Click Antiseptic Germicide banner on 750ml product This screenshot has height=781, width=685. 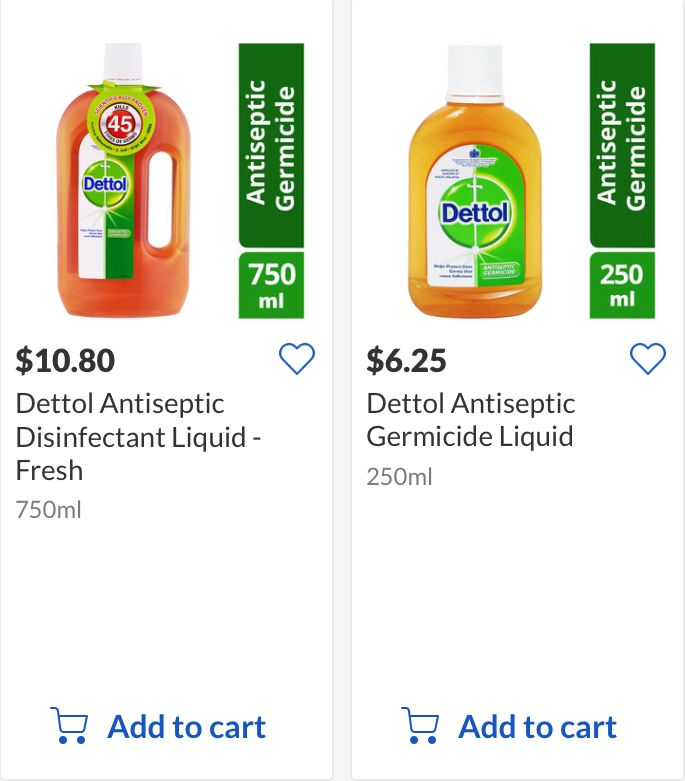point(271,144)
